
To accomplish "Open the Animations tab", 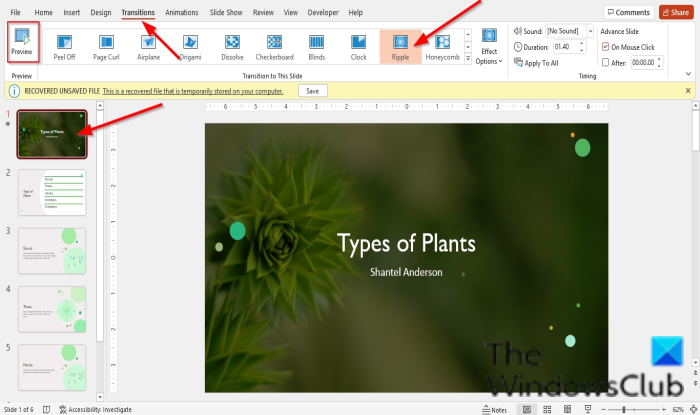I will click(182, 12).
